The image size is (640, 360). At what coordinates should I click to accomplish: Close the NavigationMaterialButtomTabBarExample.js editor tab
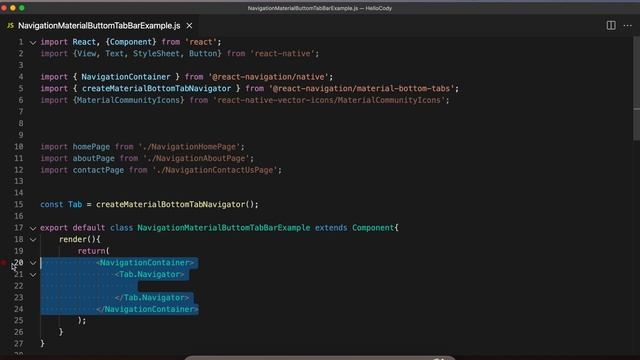tap(189, 26)
